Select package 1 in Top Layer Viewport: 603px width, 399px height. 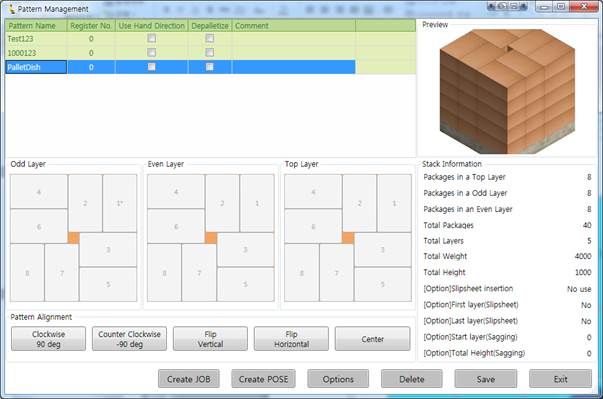pos(394,203)
